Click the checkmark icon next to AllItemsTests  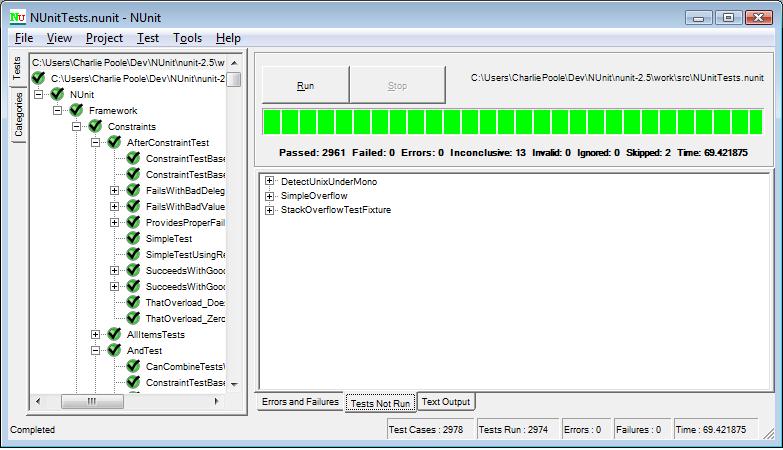coord(114,334)
